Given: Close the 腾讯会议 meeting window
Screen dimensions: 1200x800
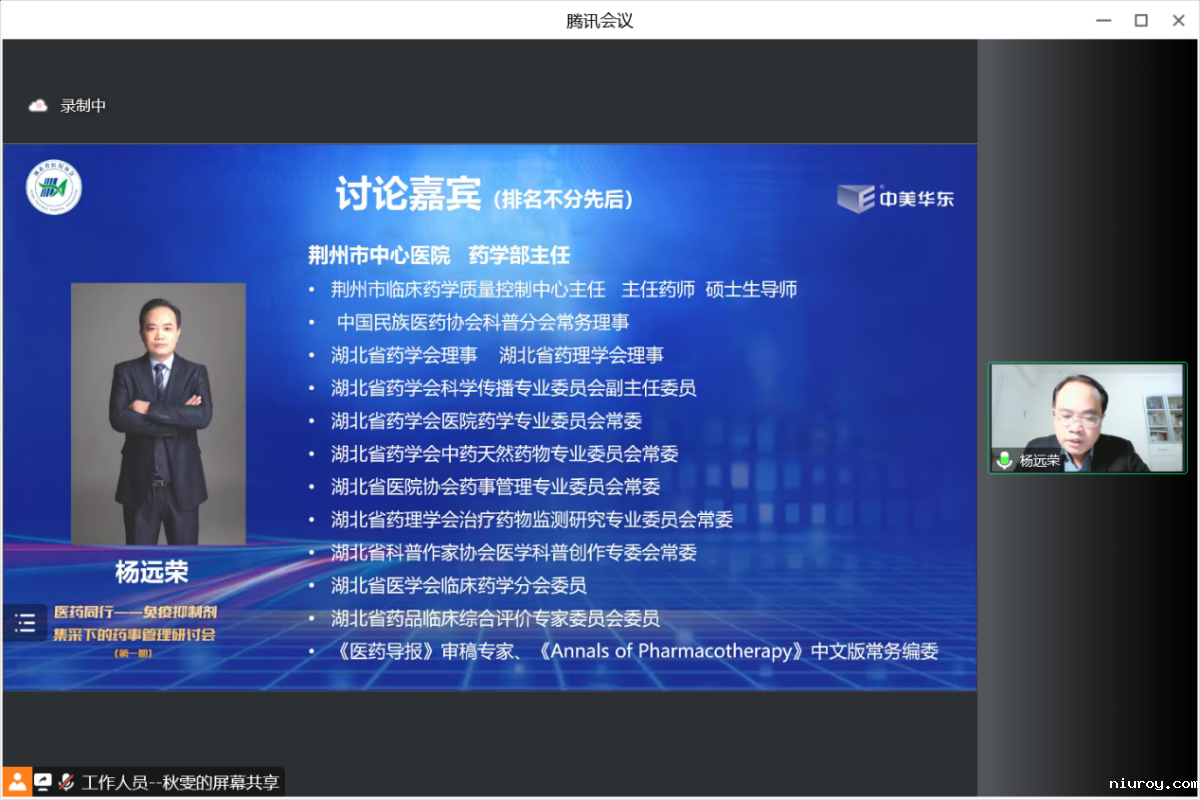Looking at the screenshot, I should coord(1177,20).
